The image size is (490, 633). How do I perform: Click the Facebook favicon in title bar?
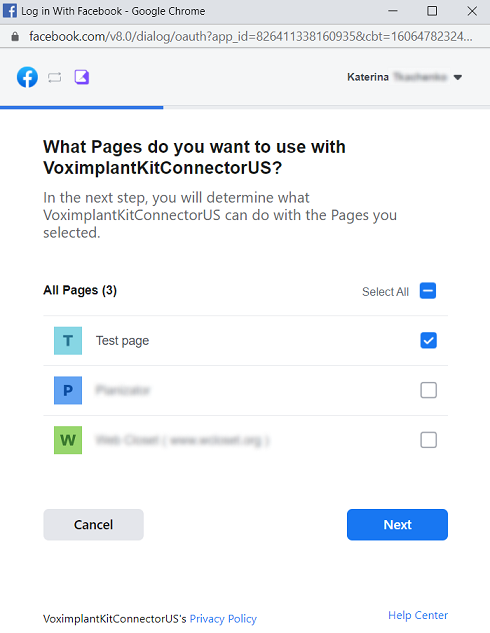(10, 11)
